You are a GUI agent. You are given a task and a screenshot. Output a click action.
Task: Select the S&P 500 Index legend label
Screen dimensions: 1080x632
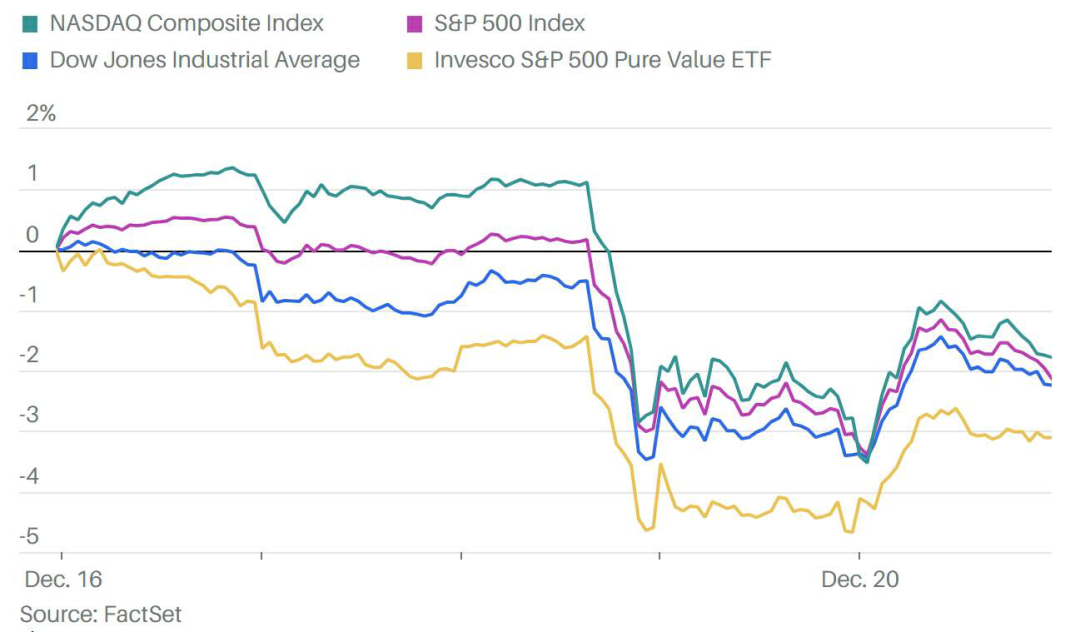point(510,23)
